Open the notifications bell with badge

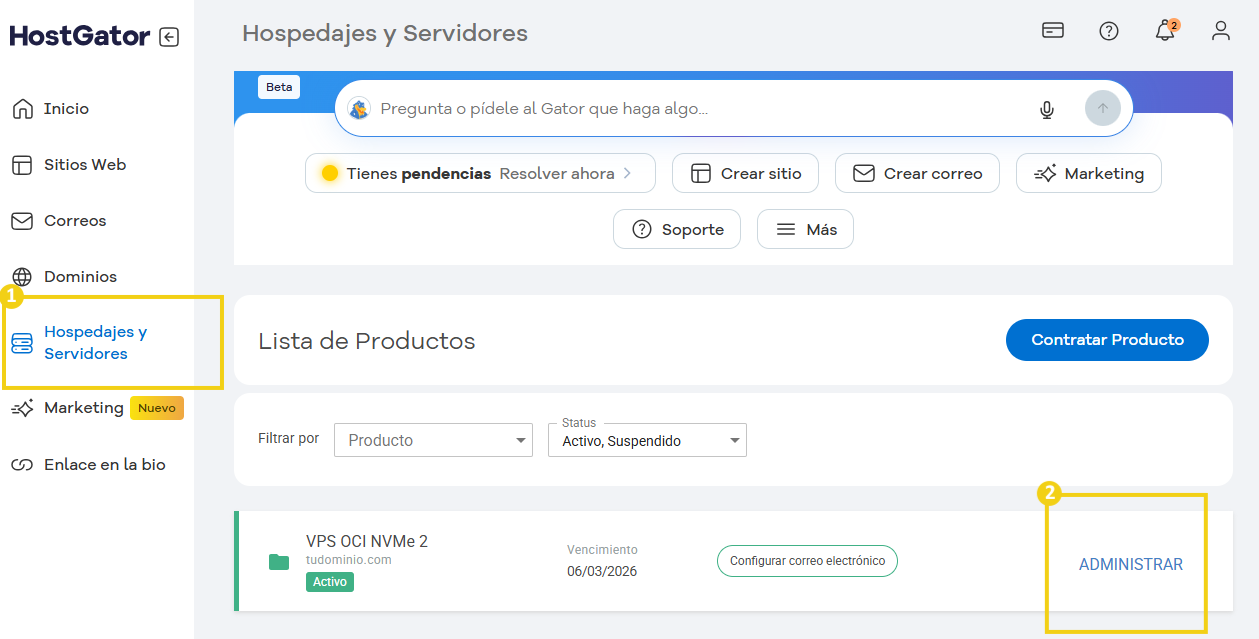coord(1164,31)
